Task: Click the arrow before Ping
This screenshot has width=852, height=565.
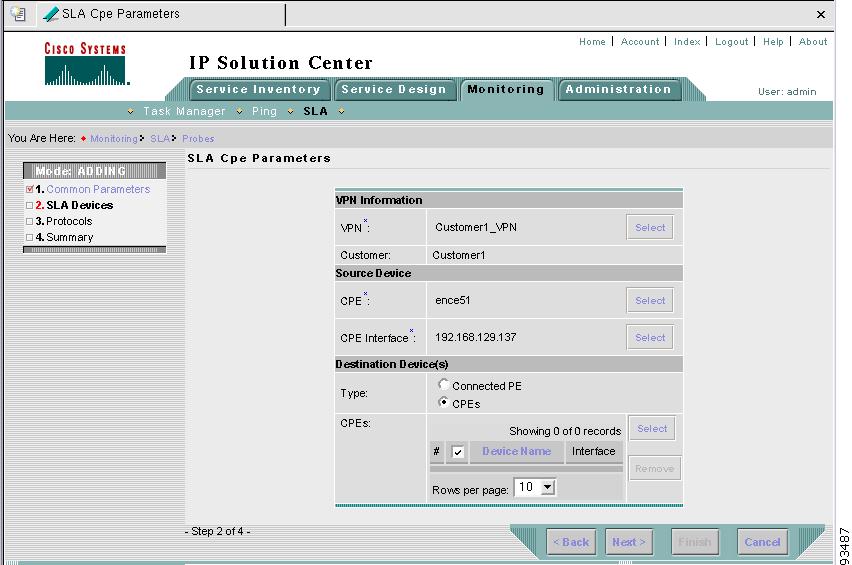Action: tap(240, 112)
